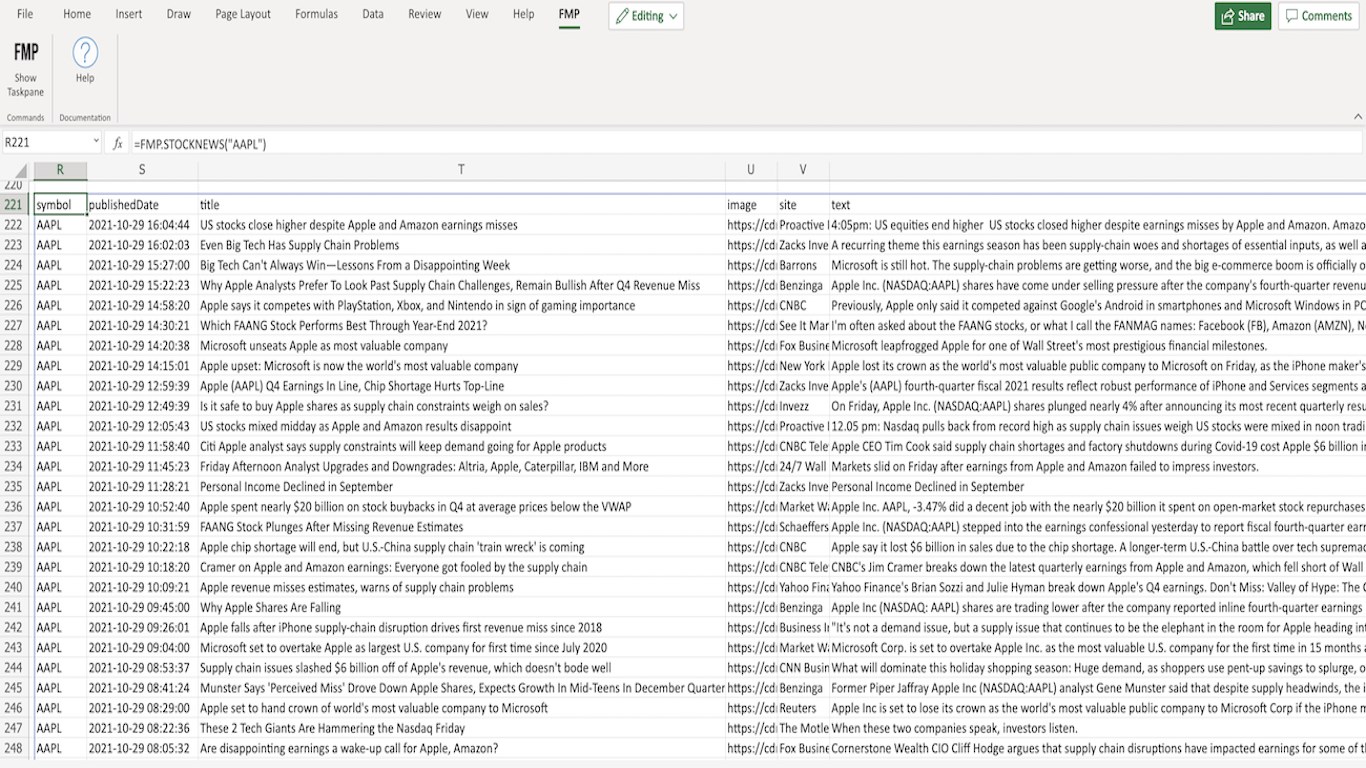Click the Yahoo Finance site cell in row 240
The image size is (1366, 768).
[x=803, y=587]
